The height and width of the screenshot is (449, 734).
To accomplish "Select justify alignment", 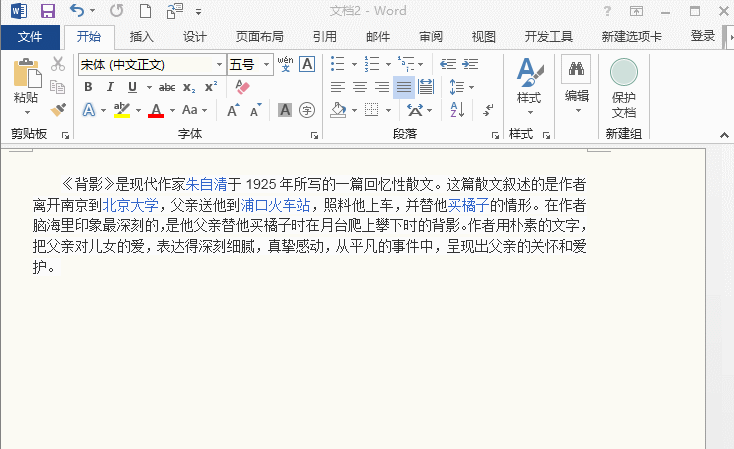I will click(404, 87).
